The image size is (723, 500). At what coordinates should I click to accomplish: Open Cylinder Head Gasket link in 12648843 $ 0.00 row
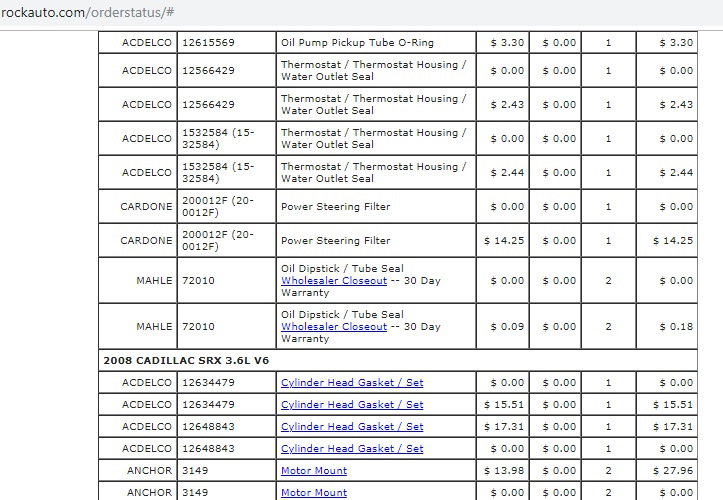tap(352, 448)
